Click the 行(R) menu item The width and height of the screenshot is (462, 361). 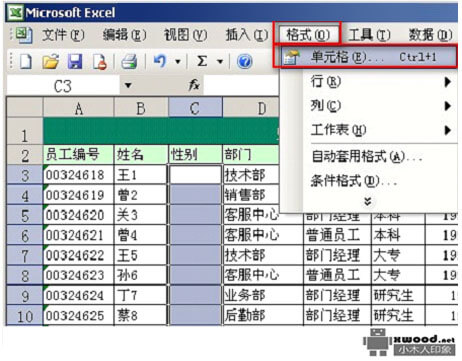pos(368,82)
